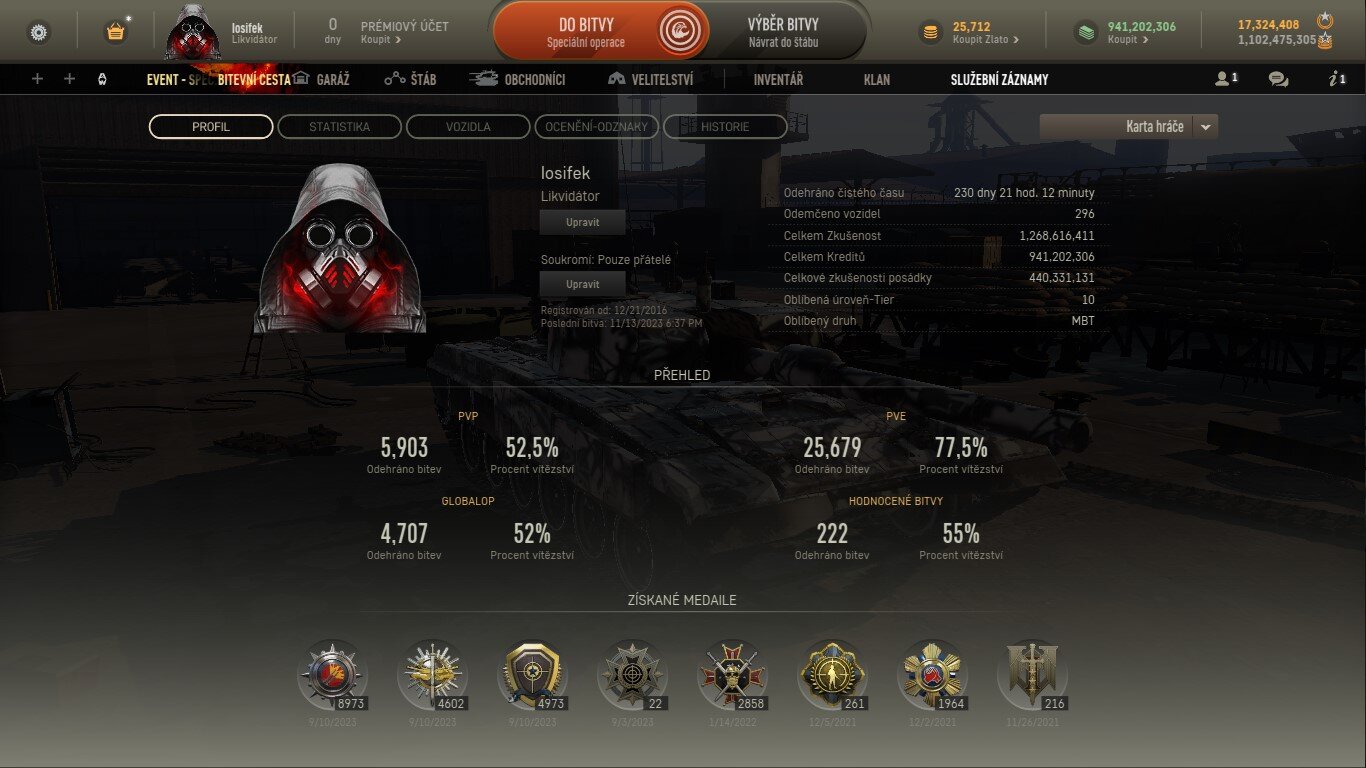This screenshot has height=768, width=1366.
Task: Open the Ocenění-Odznaky tab
Action: click(x=597, y=127)
